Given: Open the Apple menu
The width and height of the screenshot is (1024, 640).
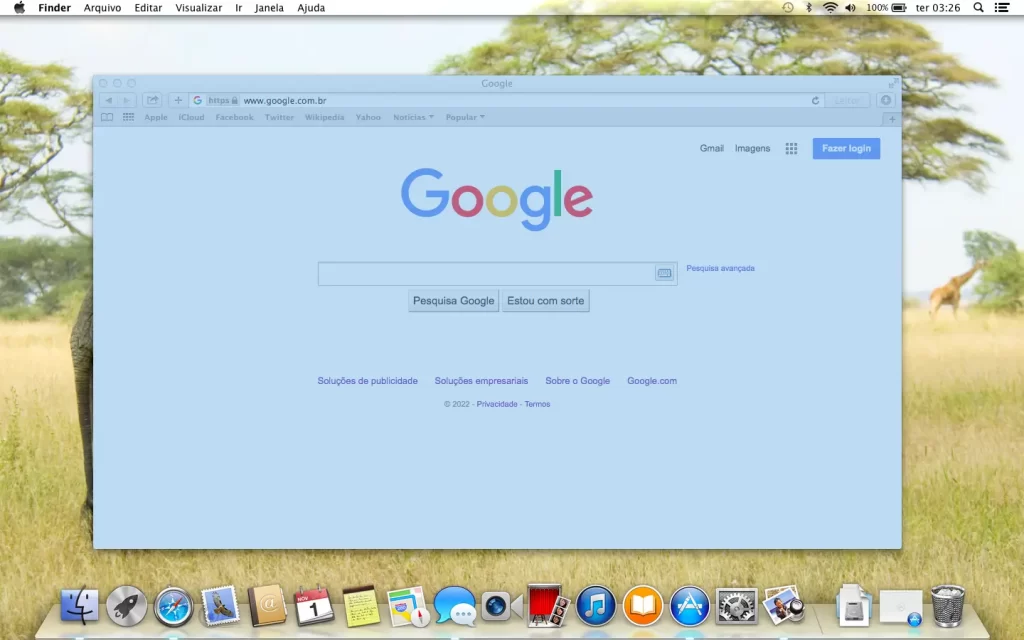Looking at the screenshot, I should click(x=20, y=8).
